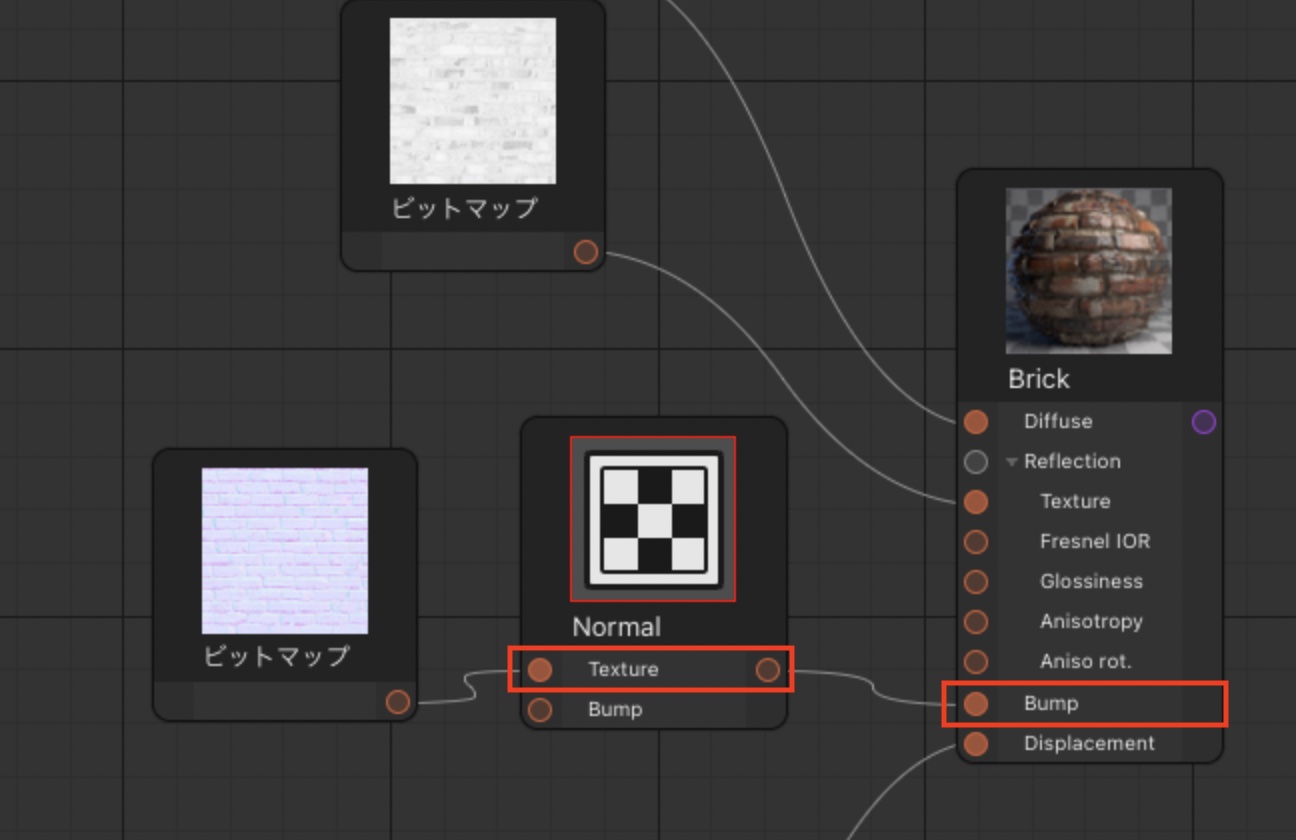Viewport: 1296px width, 840px height.
Task: Click the Anisotropy input socket
Action: 976,622
